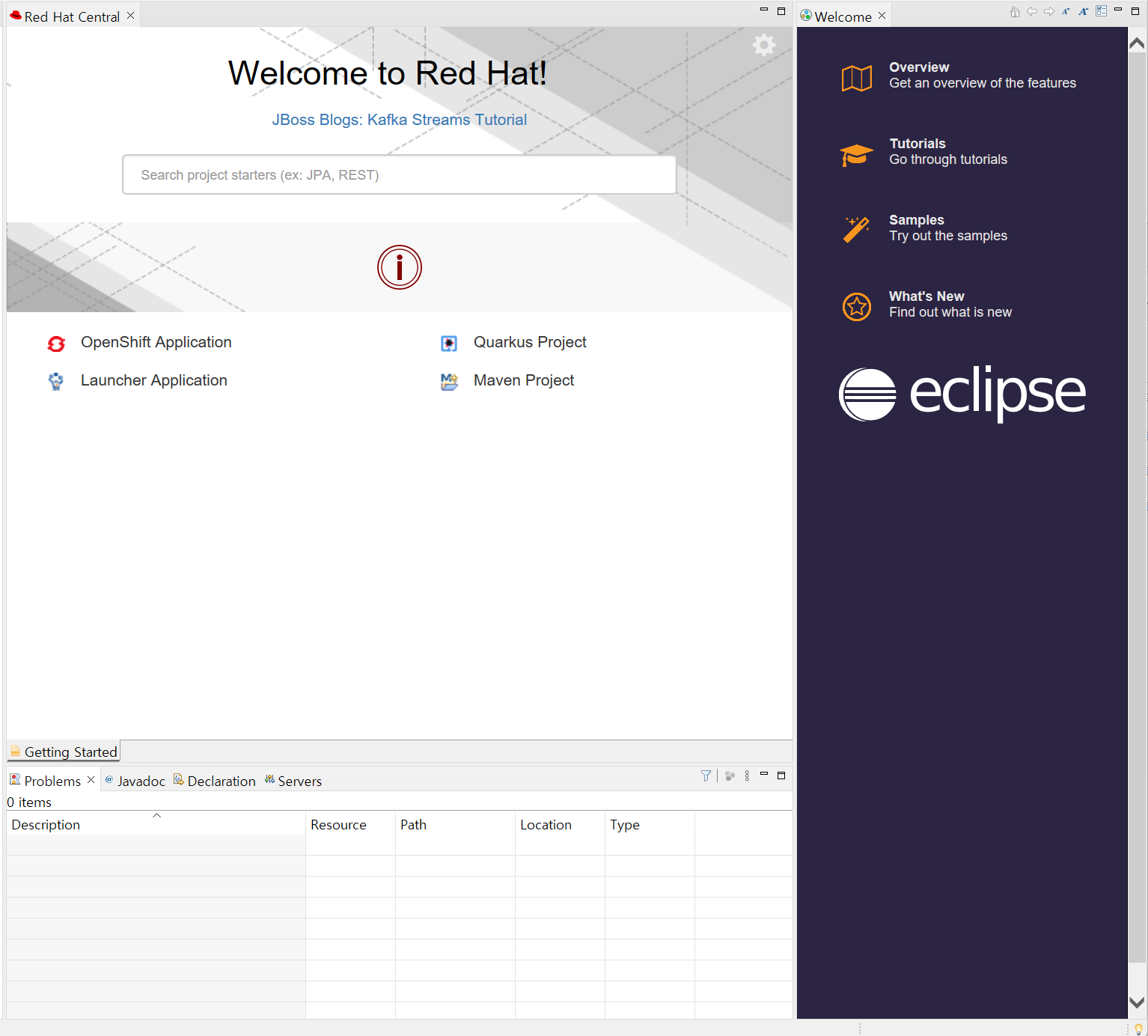The image size is (1148, 1036).
Task: Sort Problems by the Description column
Action: 156,824
